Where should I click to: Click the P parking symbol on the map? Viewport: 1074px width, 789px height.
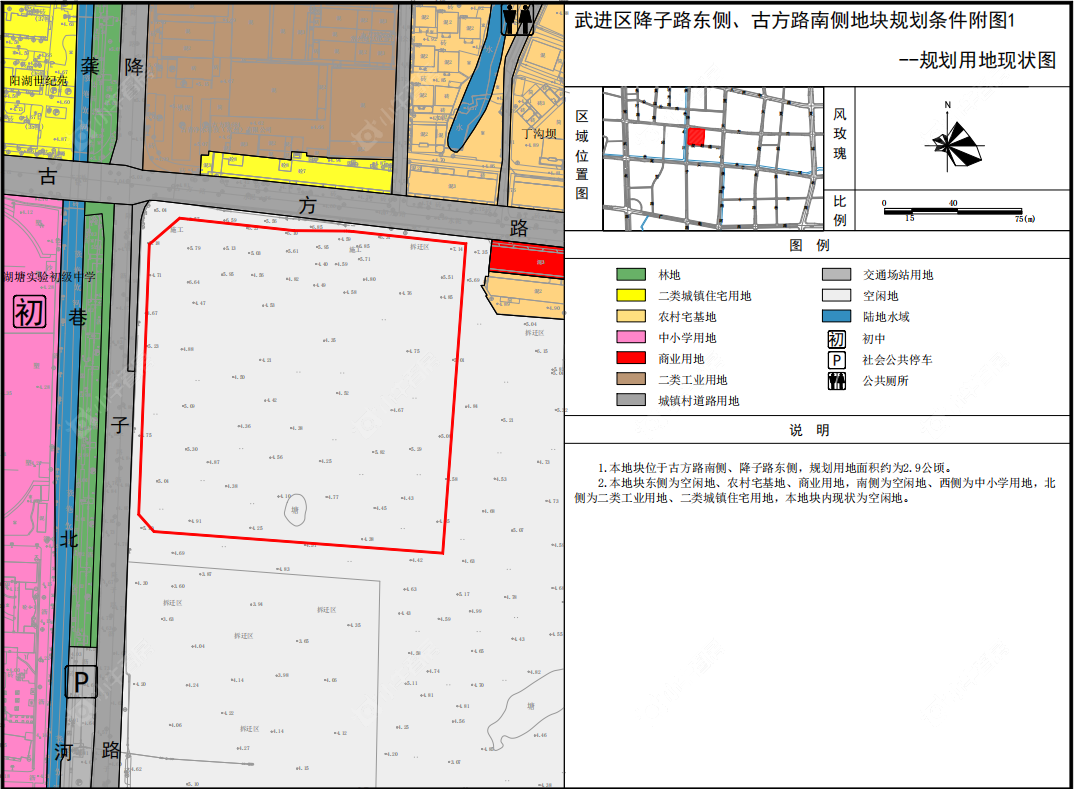tap(82, 683)
